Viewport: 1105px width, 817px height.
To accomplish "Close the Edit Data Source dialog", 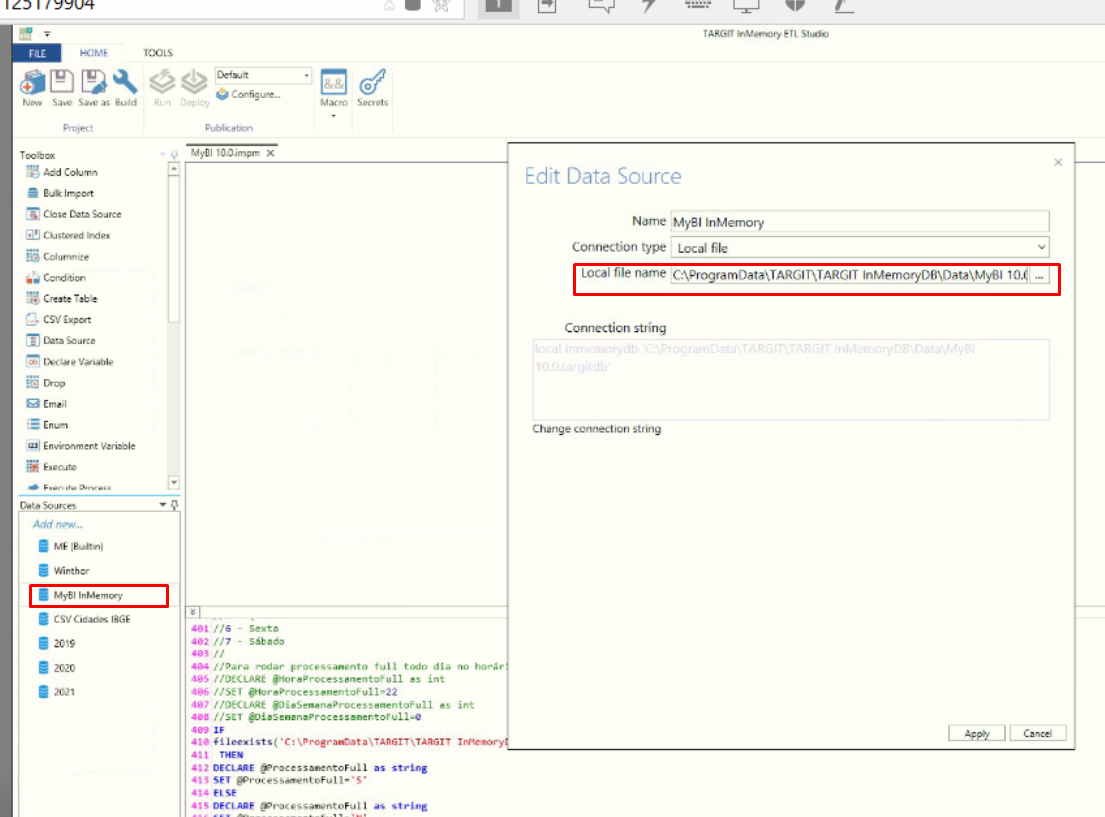I will point(1058,162).
